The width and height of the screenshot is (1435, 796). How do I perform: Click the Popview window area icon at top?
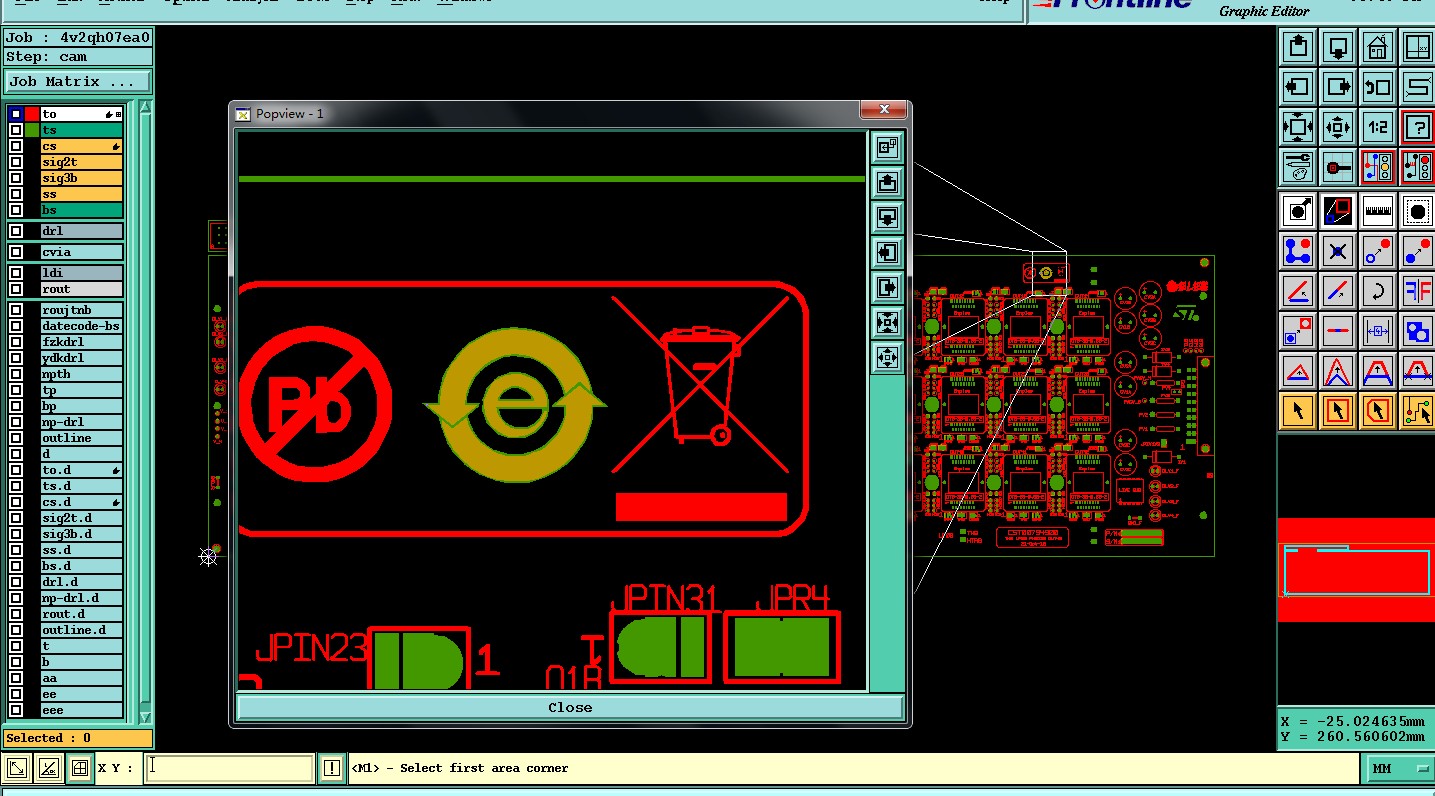coord(887,147)
